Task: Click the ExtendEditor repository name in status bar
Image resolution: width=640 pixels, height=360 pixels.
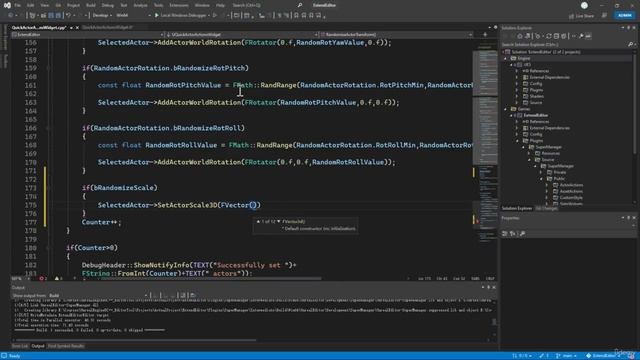Action: [604, 356]
